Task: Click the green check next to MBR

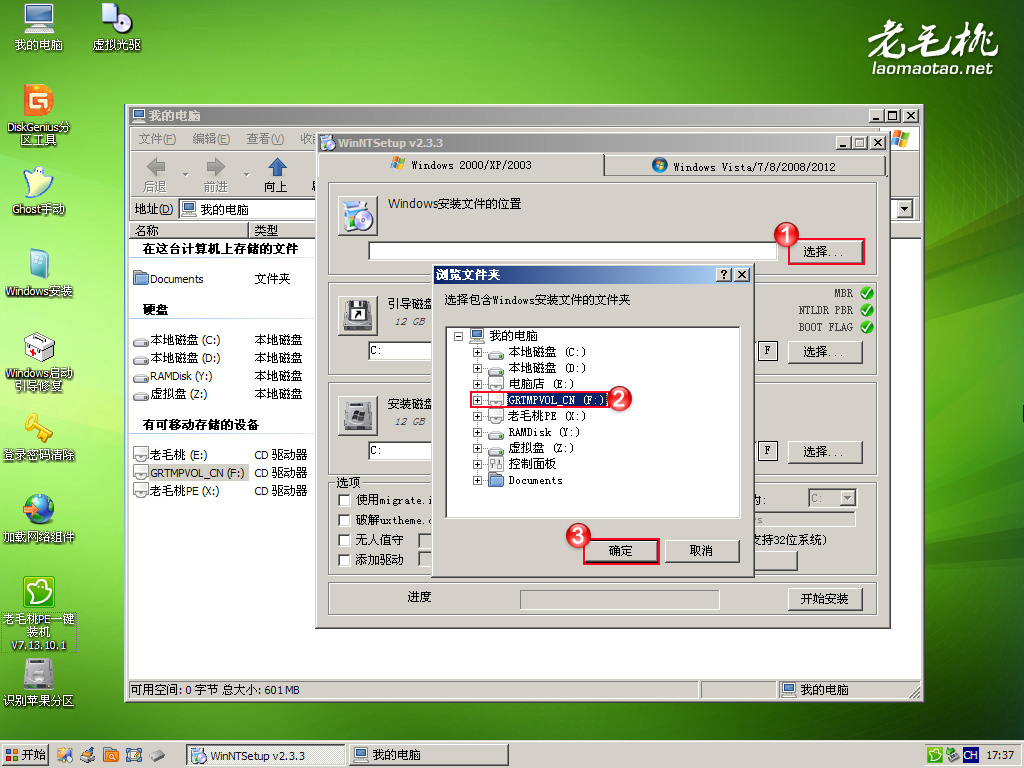Action: coord(867,293)
